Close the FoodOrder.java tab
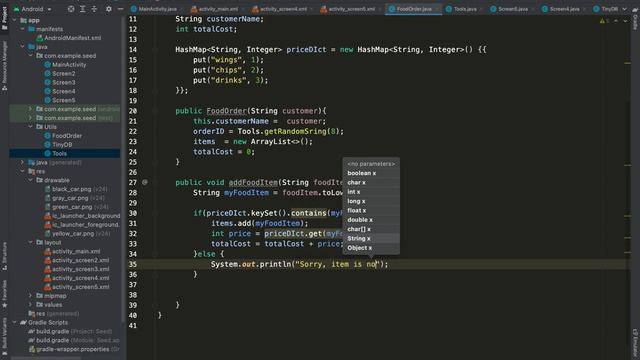 click(x=437, y=9)
